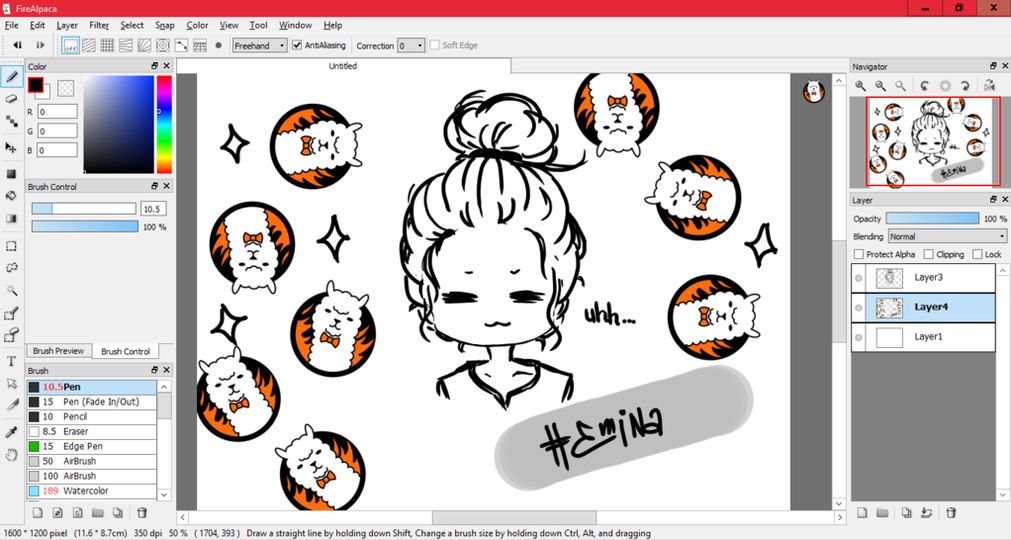Image resolution: width=1011 pixels, height=540 pixels.
Task: Select the Watercolor brush from the list
Action: [92, 491]
